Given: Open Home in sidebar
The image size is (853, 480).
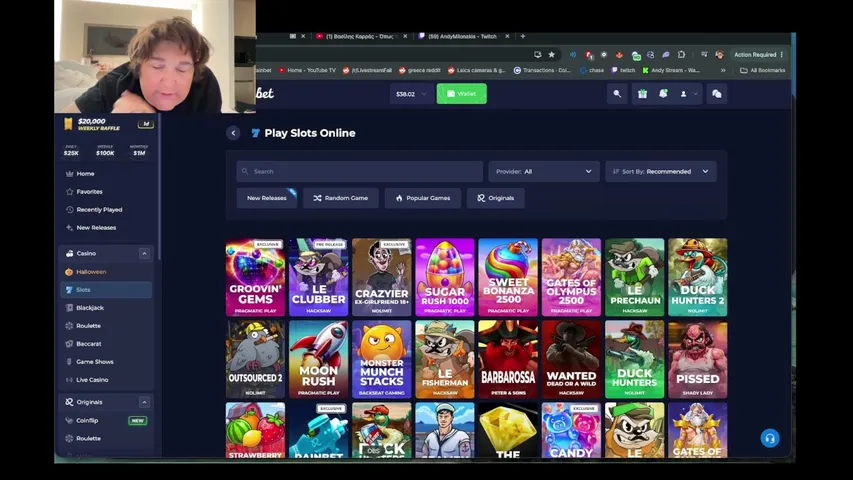Looking at the screenshot, I should [85, 174].
